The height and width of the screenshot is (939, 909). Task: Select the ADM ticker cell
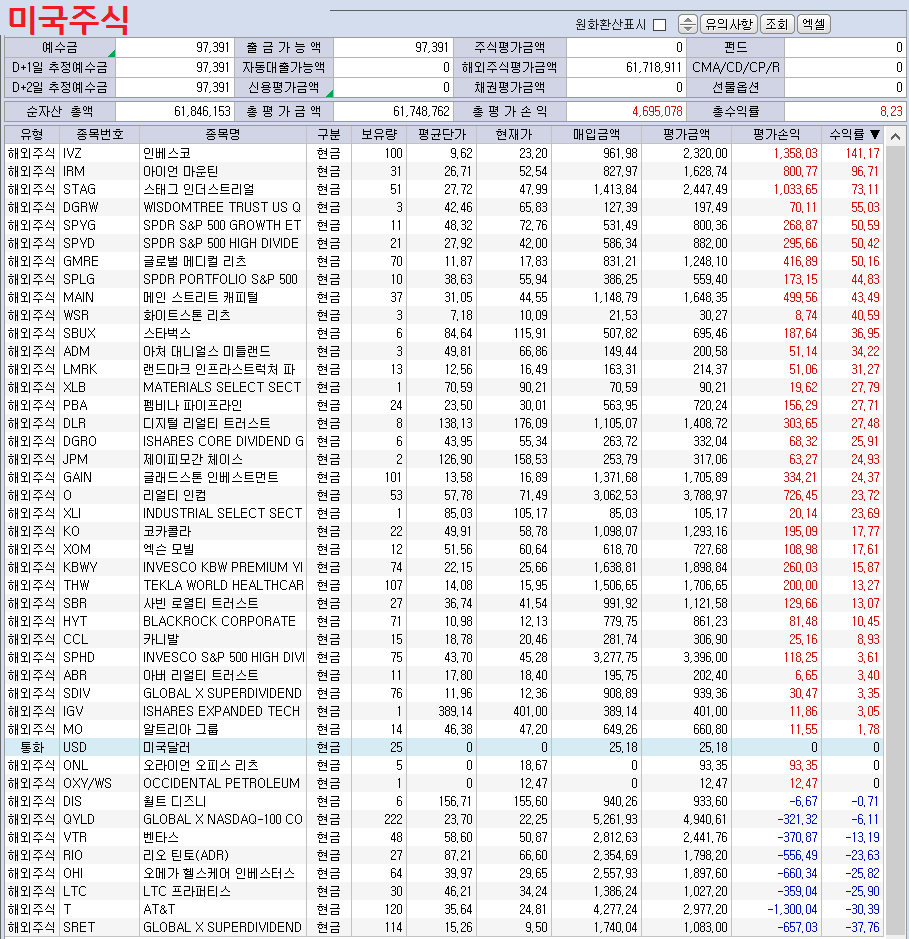pyautogui.click(x=99, y=351)
